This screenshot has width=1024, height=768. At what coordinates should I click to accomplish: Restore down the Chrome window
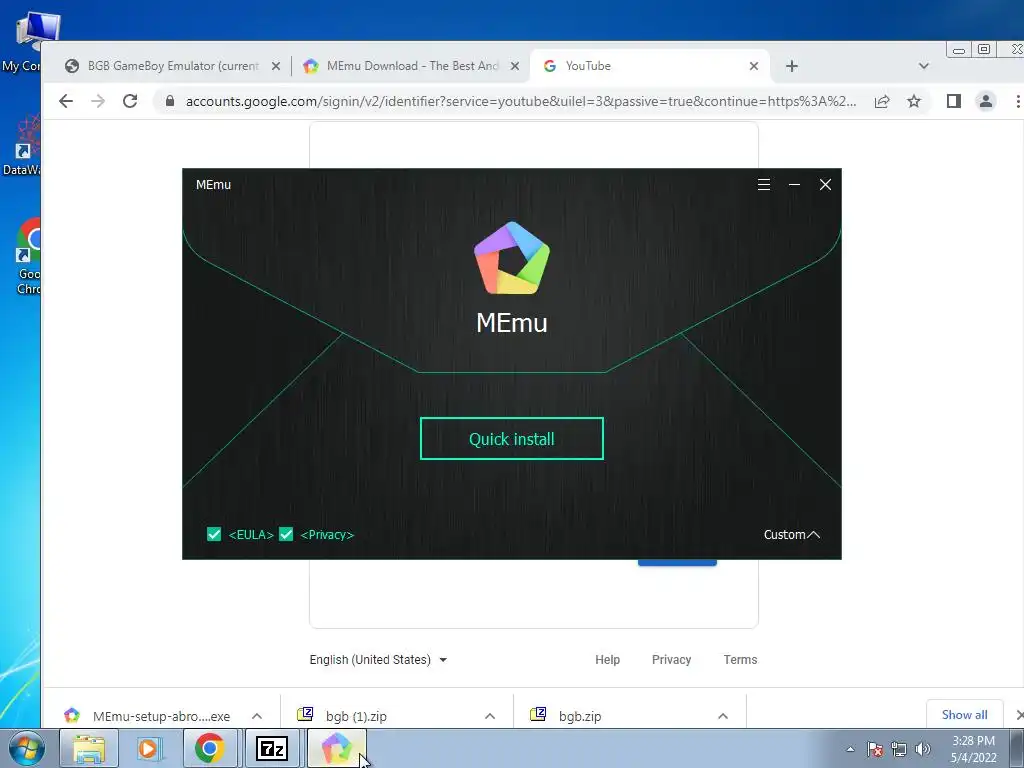[984, 50]
